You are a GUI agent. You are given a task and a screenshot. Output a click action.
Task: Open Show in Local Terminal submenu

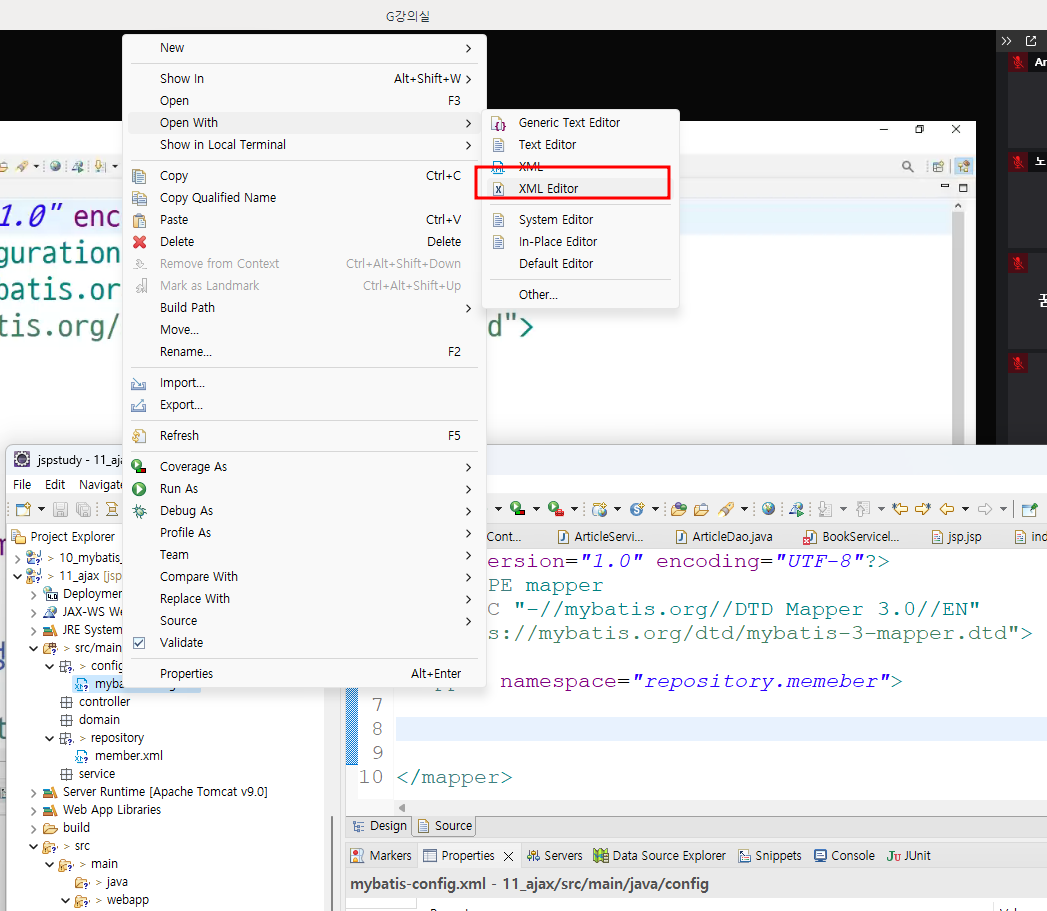click(468, 145)
